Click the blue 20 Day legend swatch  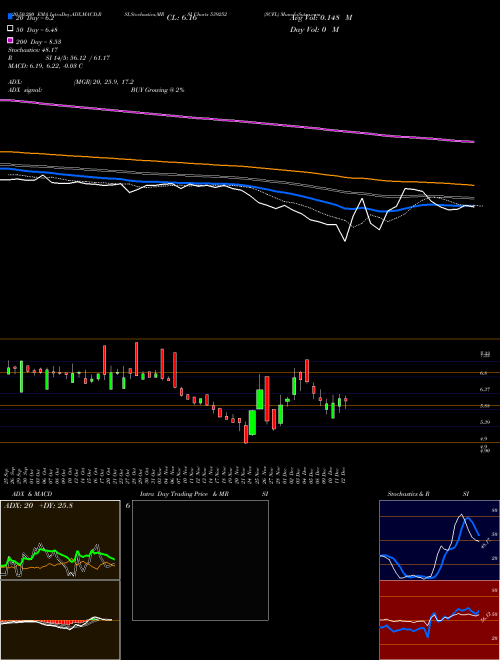[10, 16]
